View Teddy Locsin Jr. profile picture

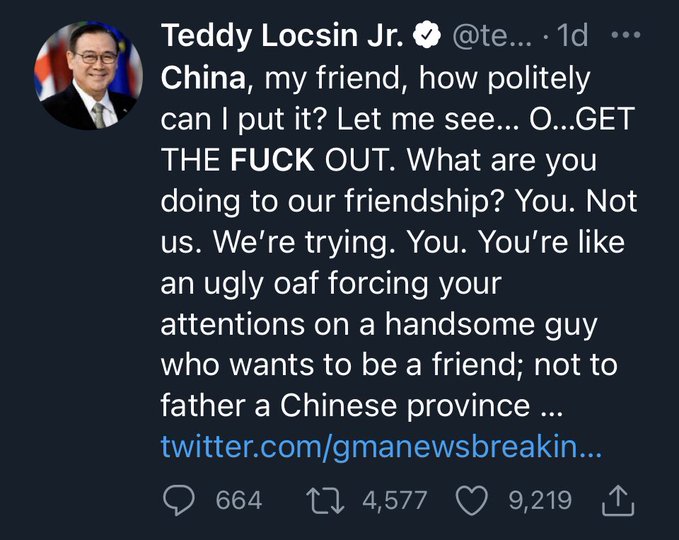(88, 76)
